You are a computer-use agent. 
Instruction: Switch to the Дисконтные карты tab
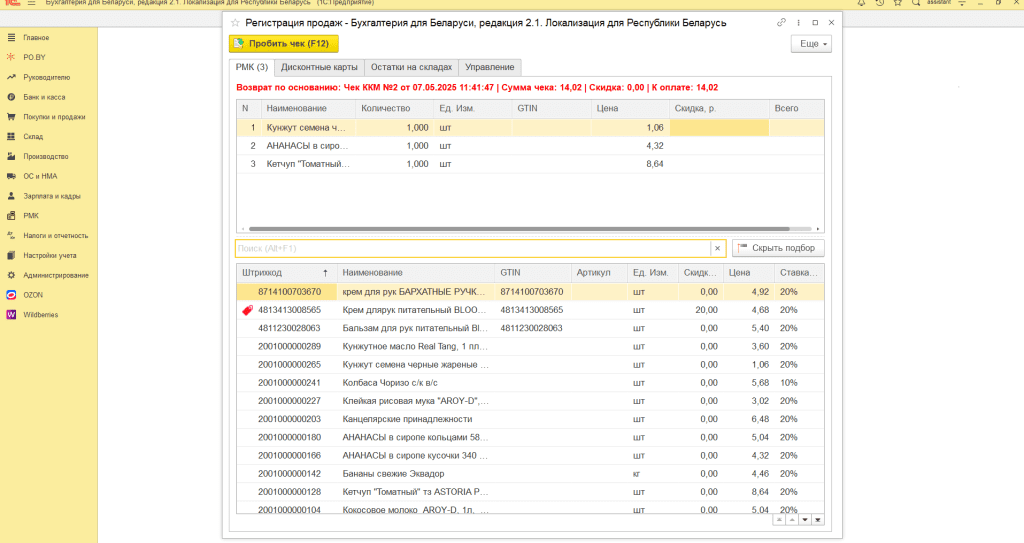click(x=319, y=67)
